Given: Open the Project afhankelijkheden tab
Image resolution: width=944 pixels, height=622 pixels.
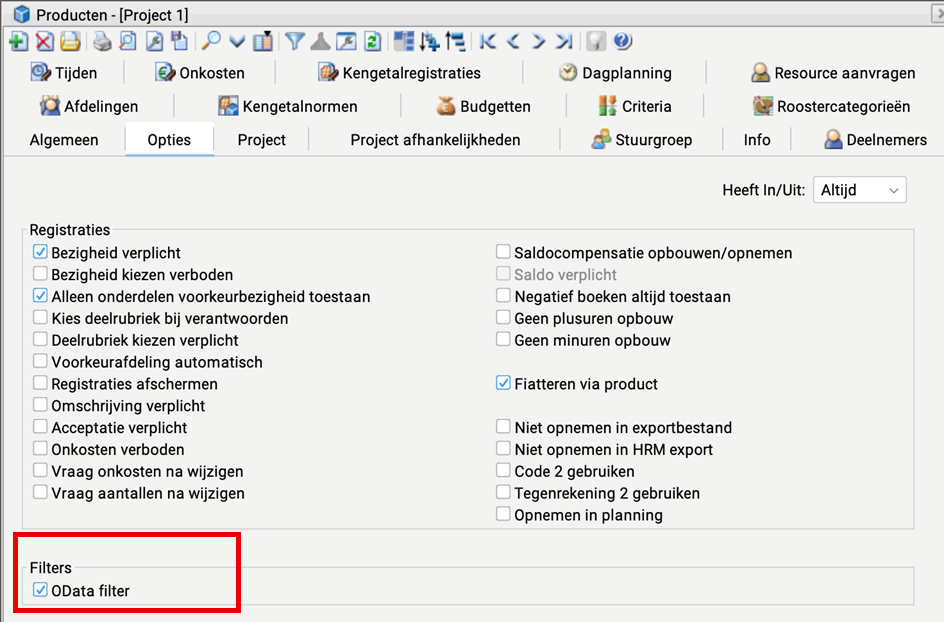Looking at the screenshot, I should (x=435, y=140).
